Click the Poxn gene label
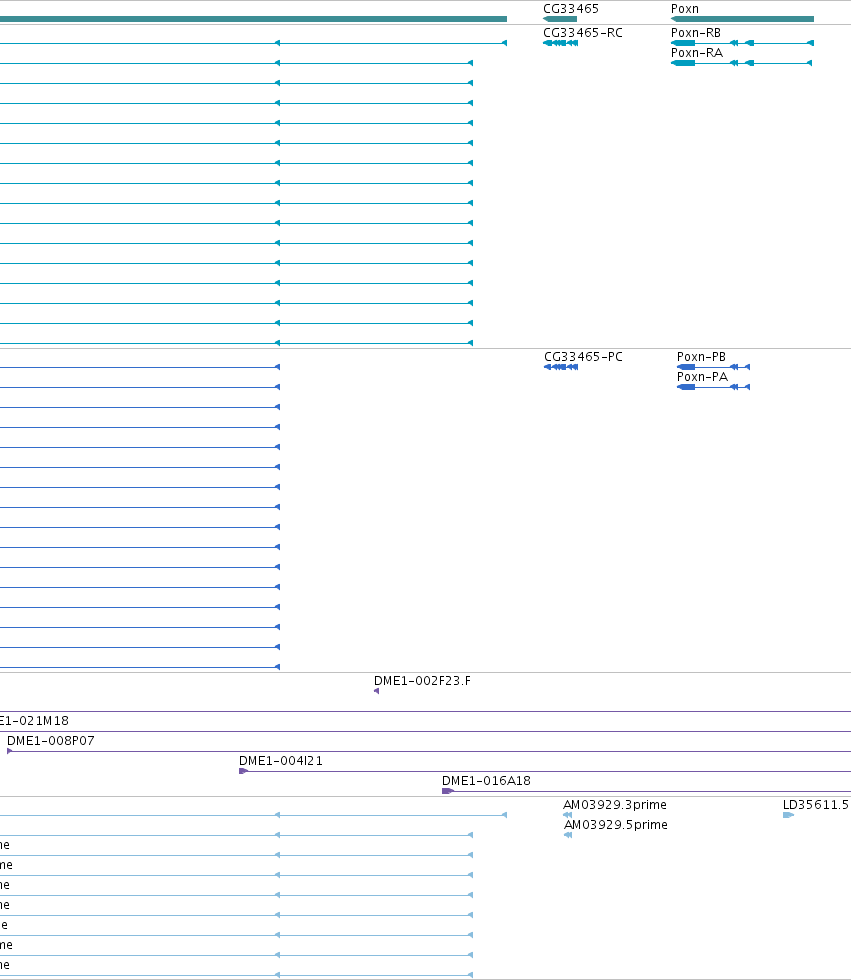The height and width of the screenshot is (980, 851). [684, 9]
